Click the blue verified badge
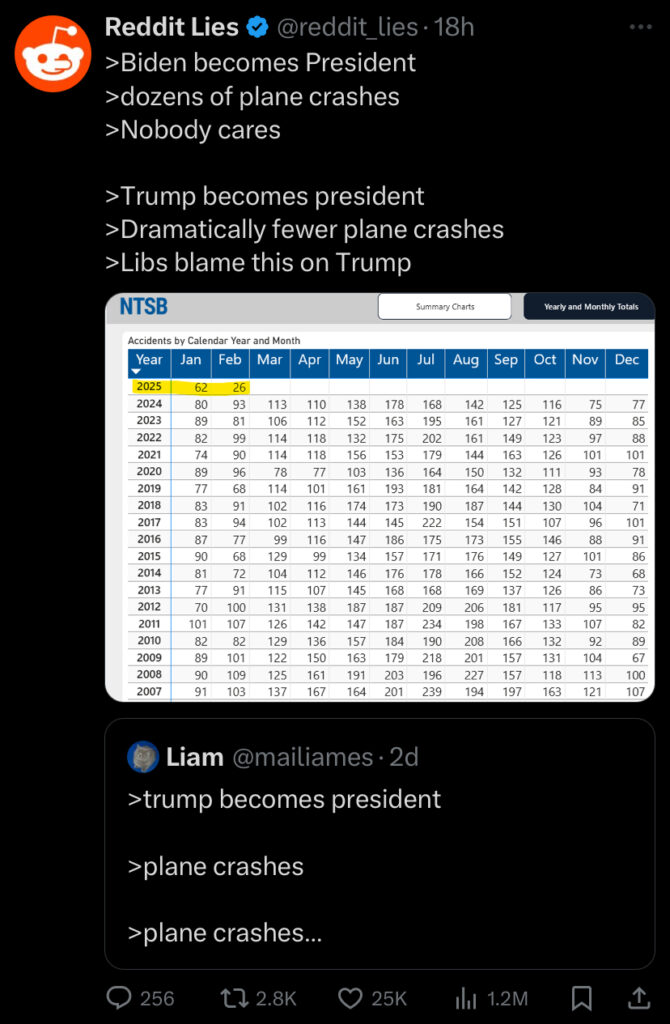This screenshot has width=670, height=1024. pyautogui.click(x=258, y=27)
